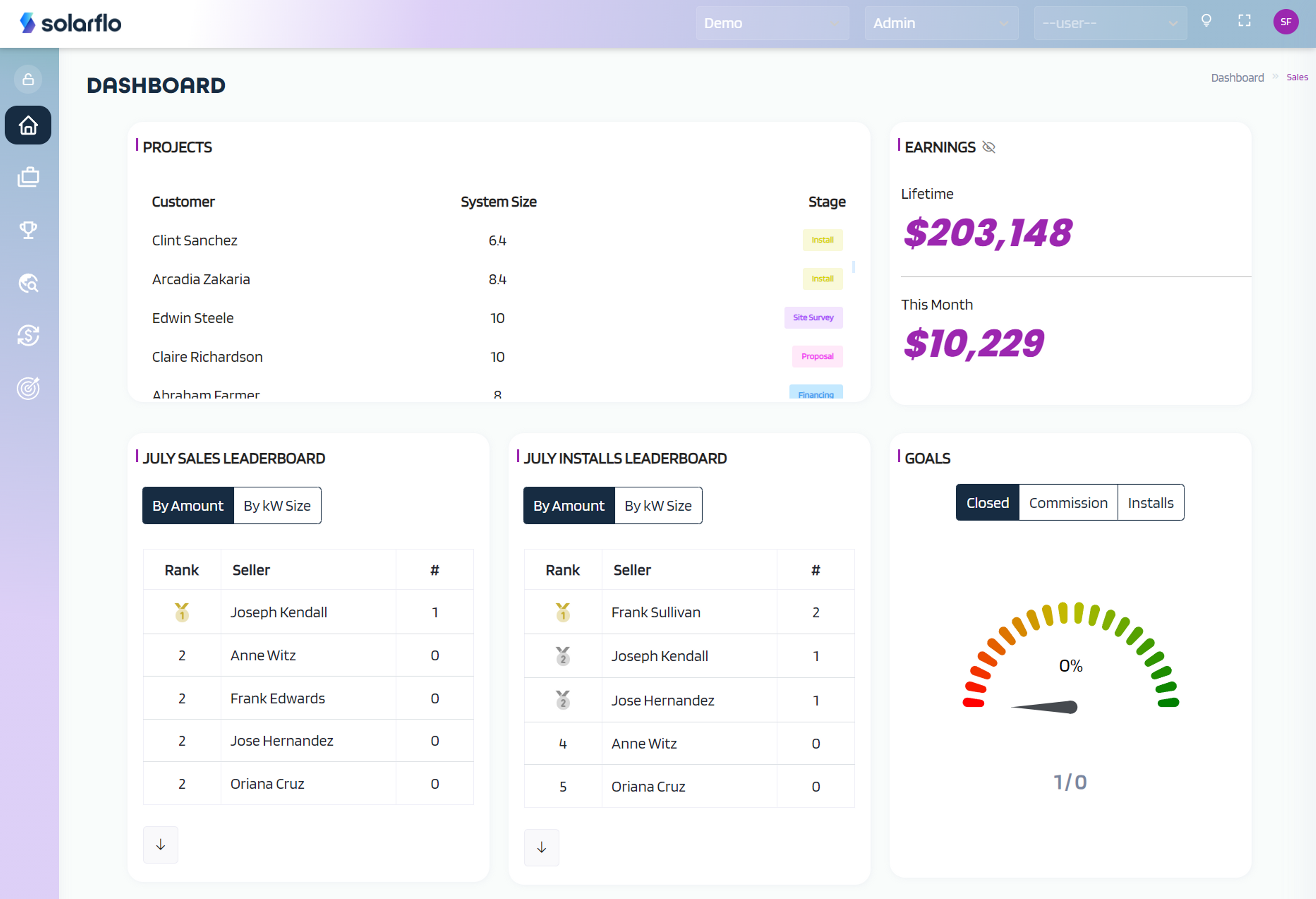Expand the installs leaderboard down arrow
Viewport: 1316px width, 899px height.
pos(542,848)
